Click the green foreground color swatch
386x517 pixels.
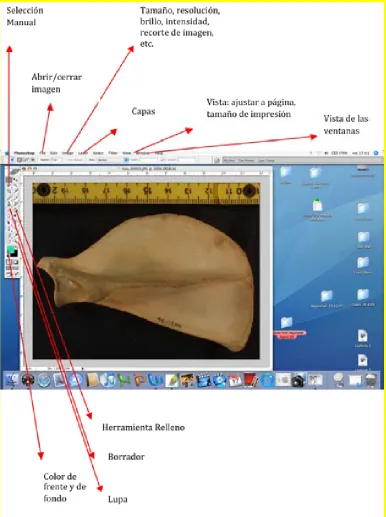[x=10, y=249]
